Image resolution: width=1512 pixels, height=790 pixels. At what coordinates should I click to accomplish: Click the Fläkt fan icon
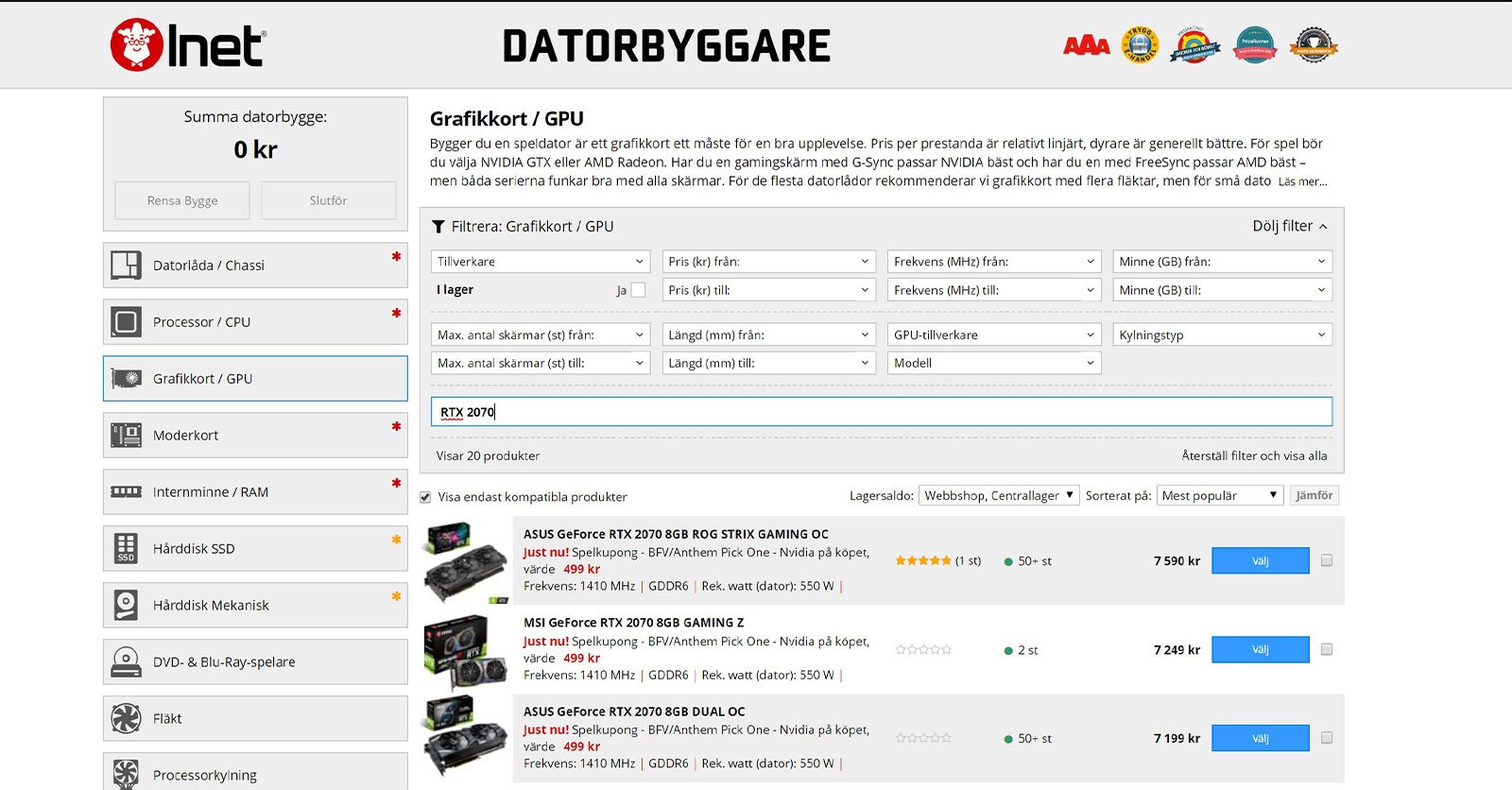(126, 719)
